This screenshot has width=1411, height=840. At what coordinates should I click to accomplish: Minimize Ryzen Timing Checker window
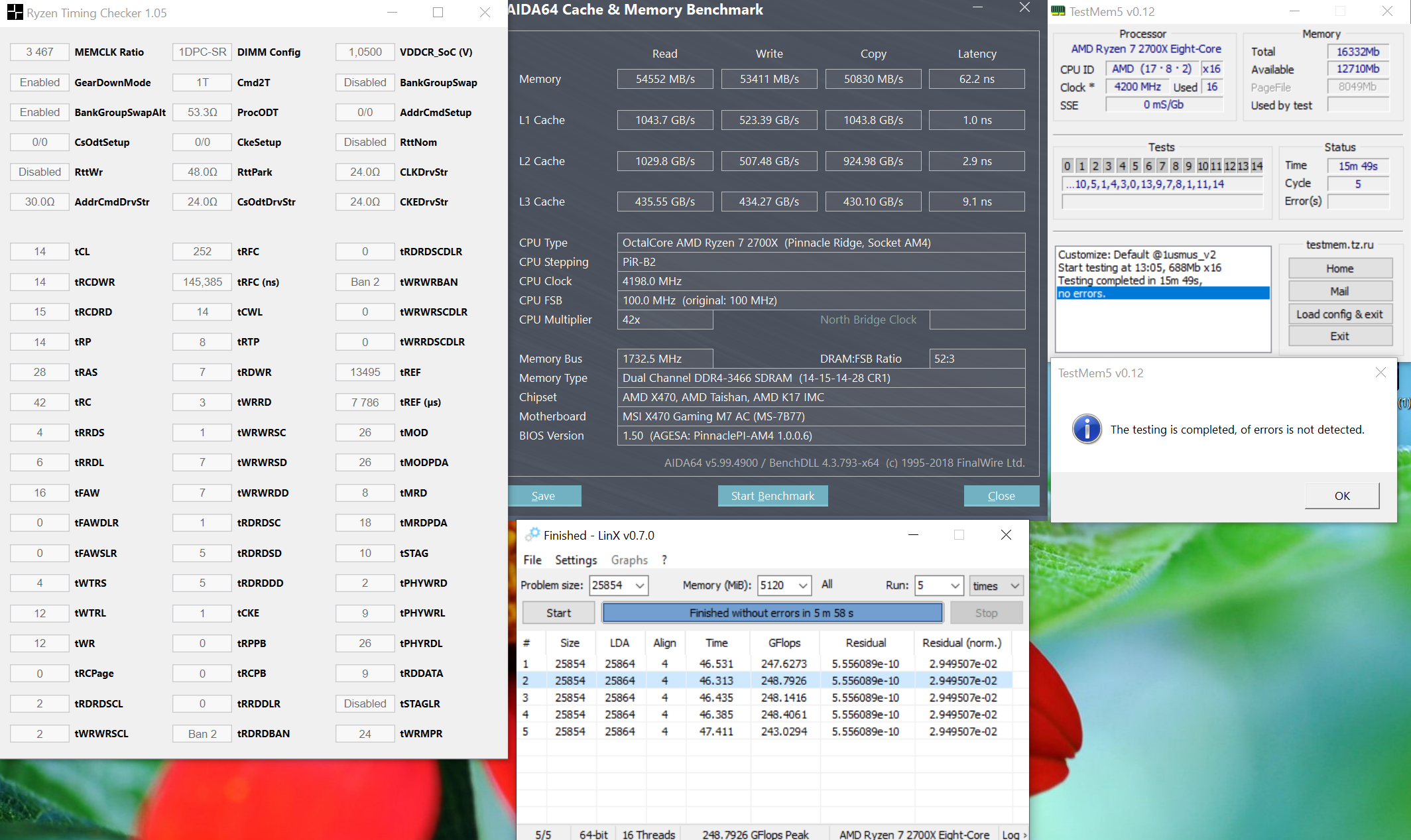coord(392,13)
